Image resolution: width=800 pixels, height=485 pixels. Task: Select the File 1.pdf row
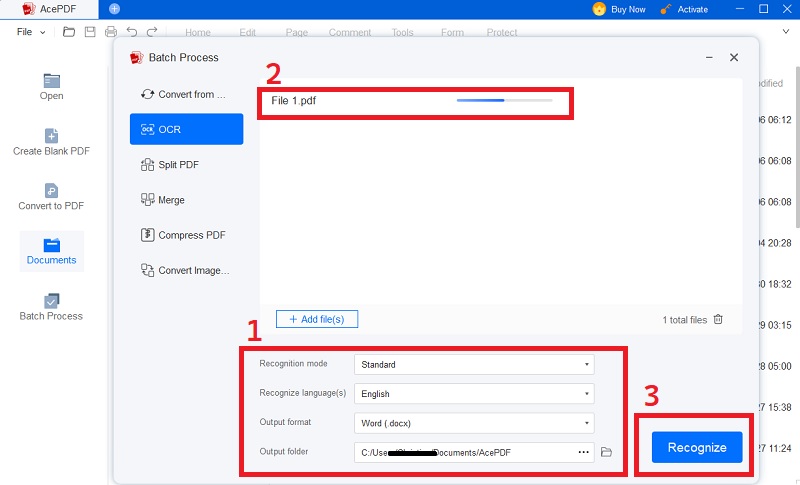[415, 103]
